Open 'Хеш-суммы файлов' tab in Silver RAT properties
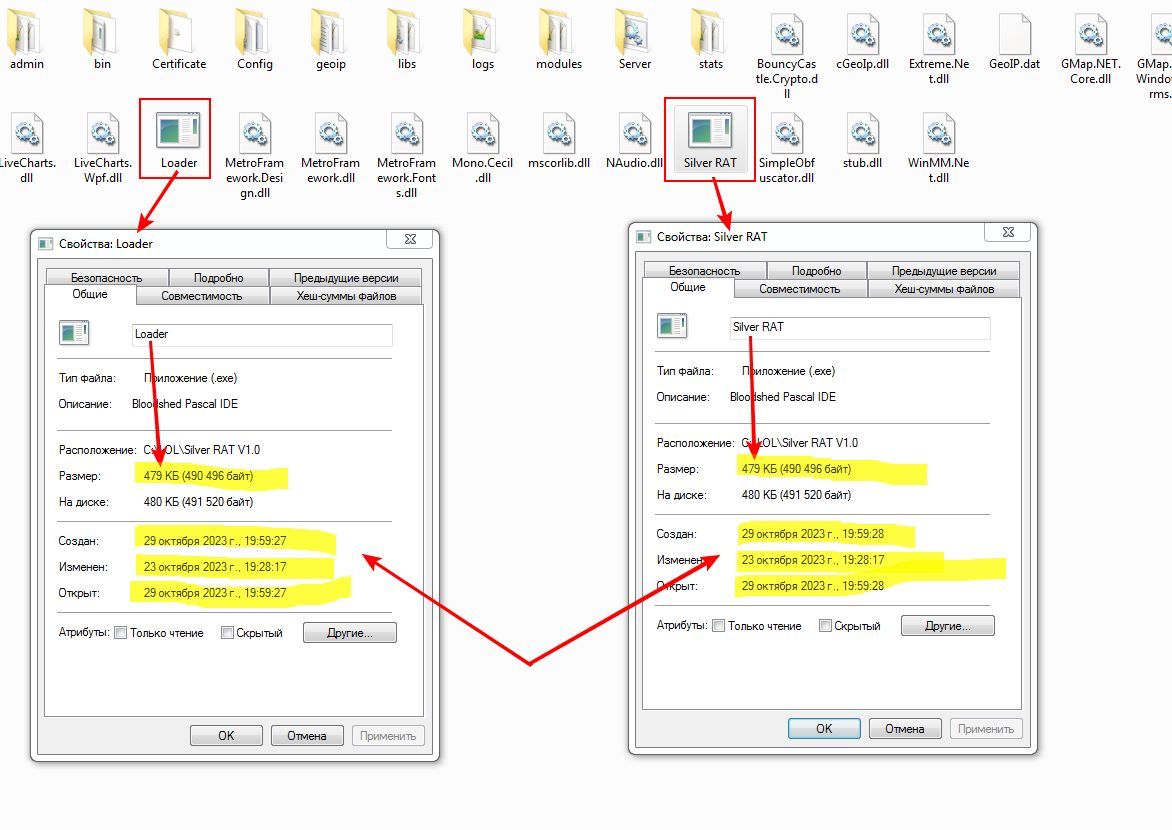Viewport: 1172px width, 830px height. [x=944, y=289]
